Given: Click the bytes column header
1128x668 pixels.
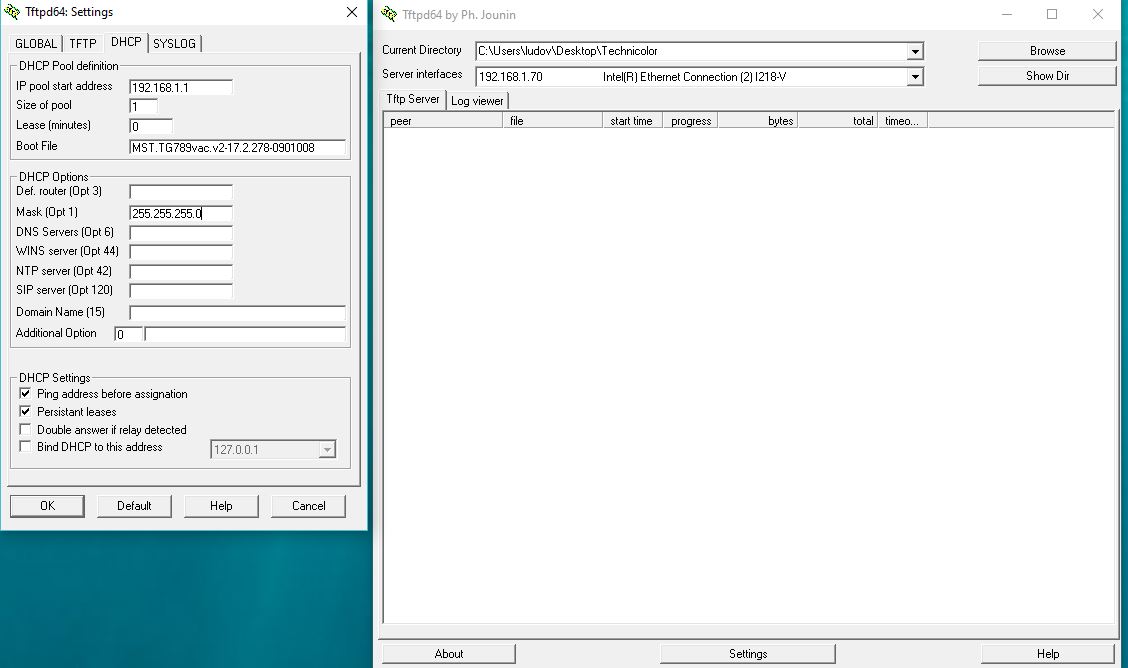Looking at the screenshot, I should [x=758, y=121].
